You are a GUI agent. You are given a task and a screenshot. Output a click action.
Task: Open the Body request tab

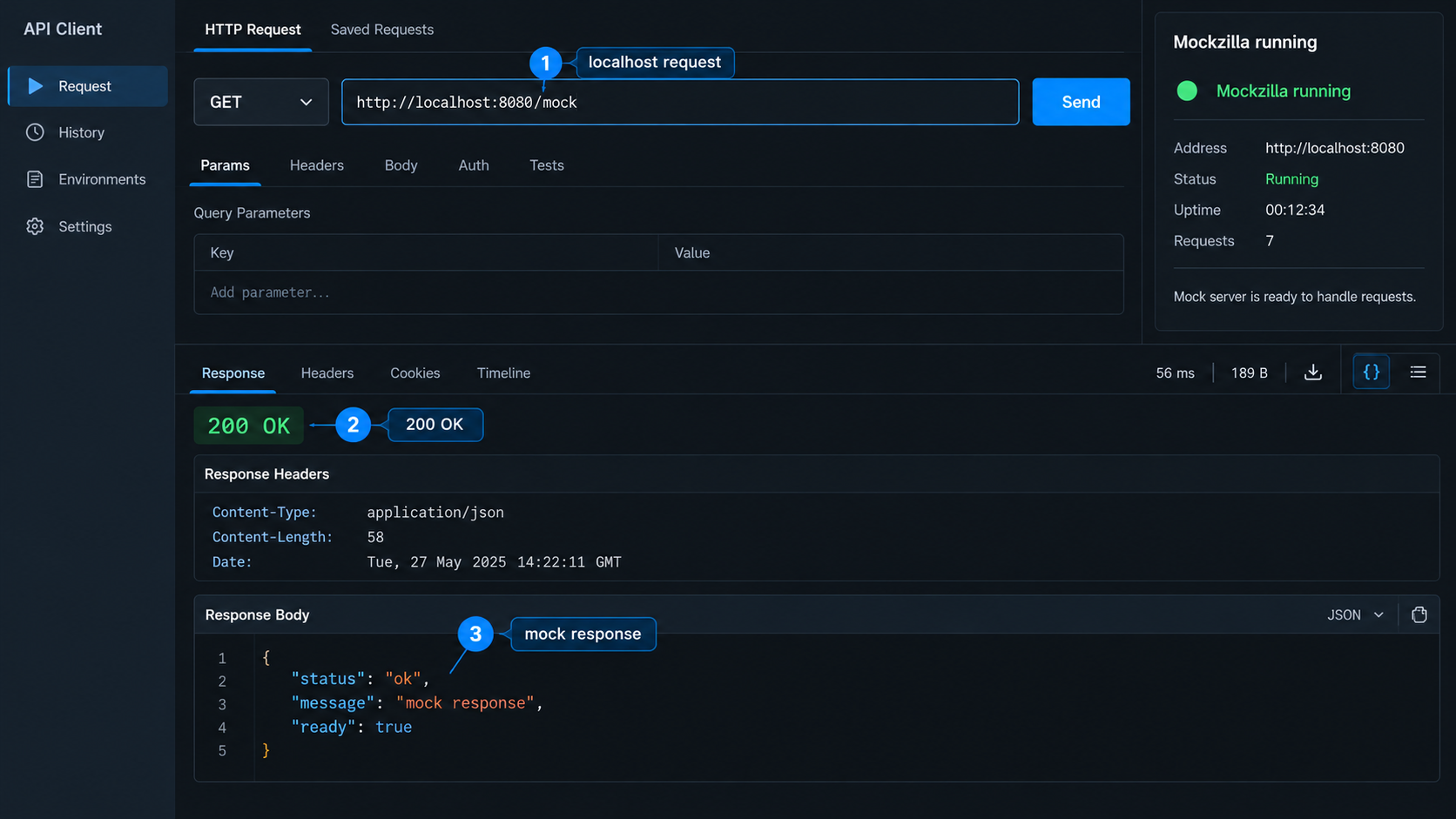tap(401, 165)
